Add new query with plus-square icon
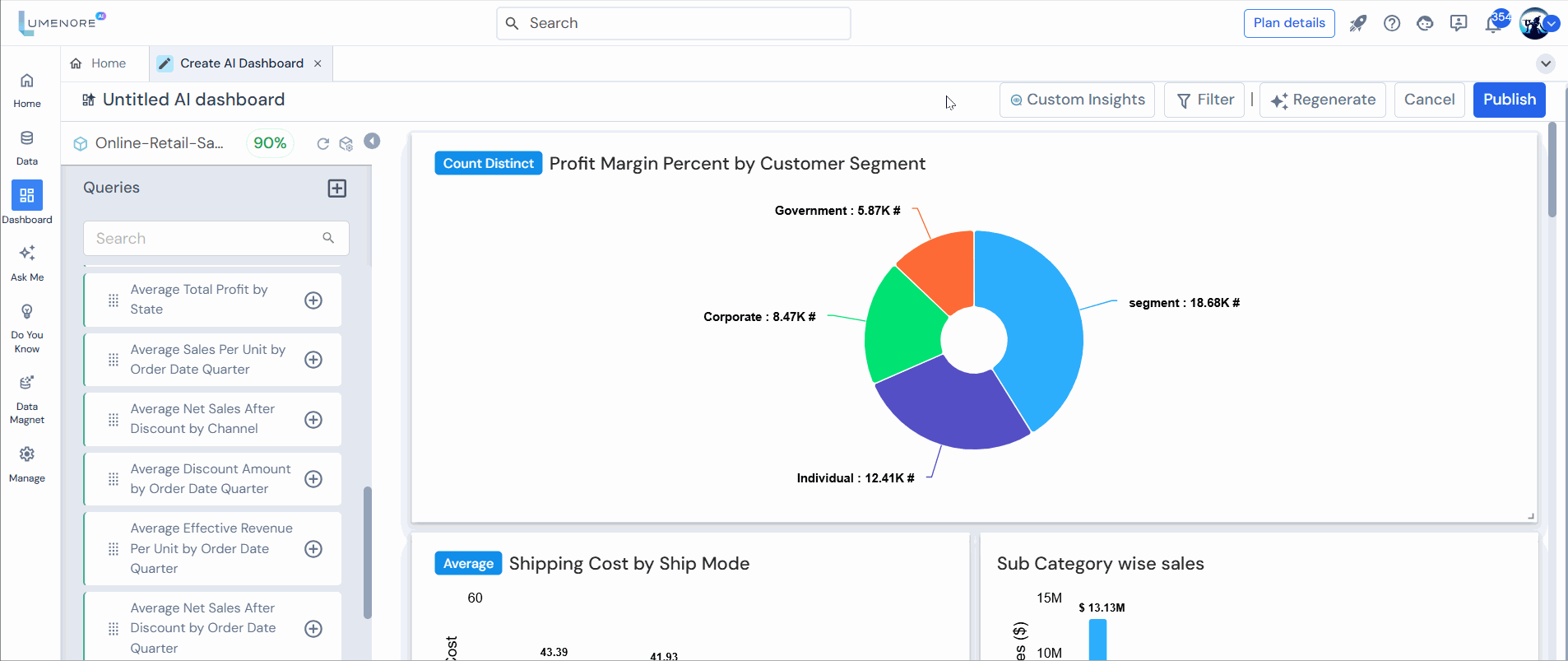1568x661 pixels. pyautogui.click(x=337, y=188)
